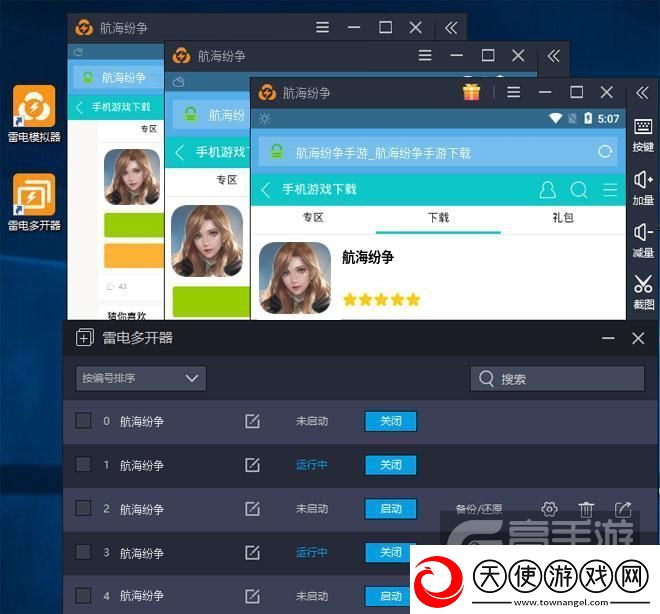The width and height of the screenshot is (660, 614).
Task: Close the 雷电多开器 window
Action: click(x=638, y=338)
